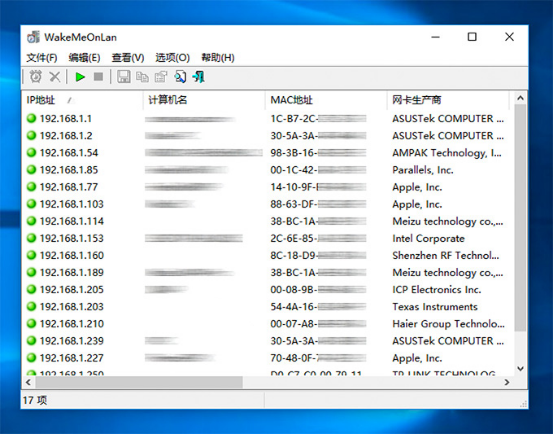This screenshot has height=434, width=554.
Task: Open the 文件(F) menu
Action: pos(42,58)
